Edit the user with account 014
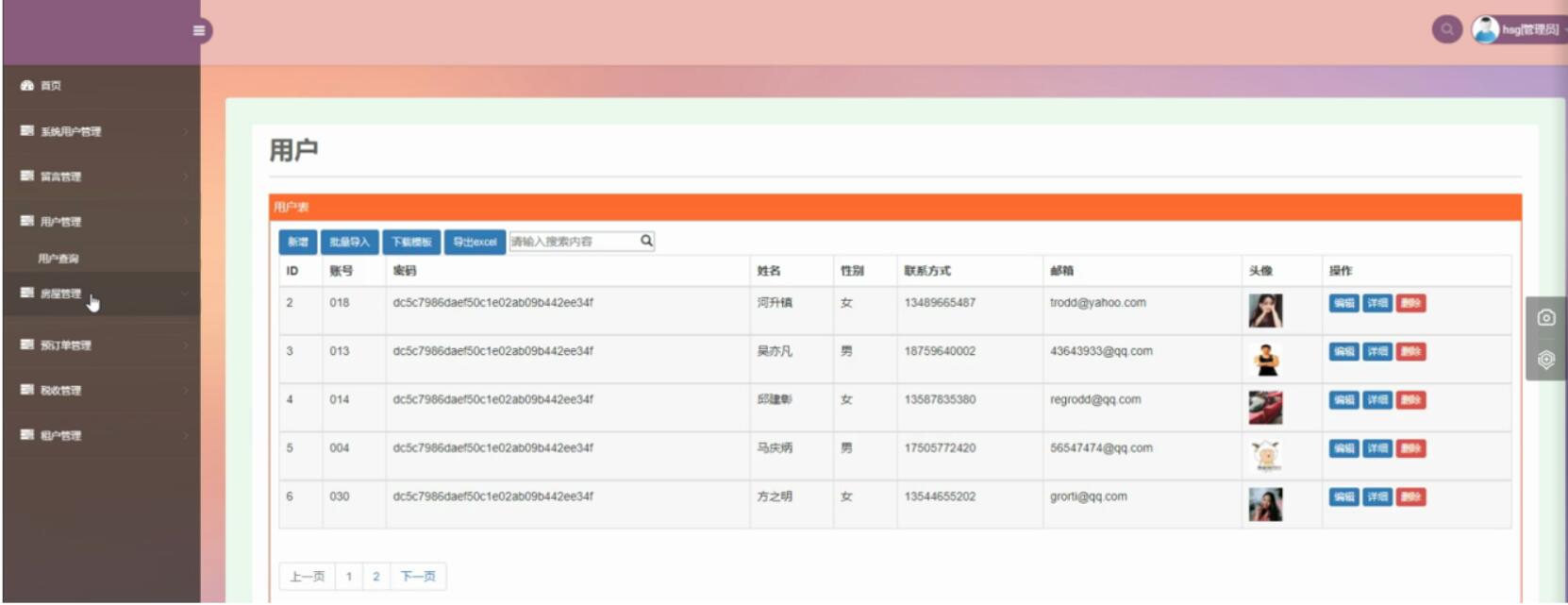The image size is (1568, 605). pos(1343,400)
